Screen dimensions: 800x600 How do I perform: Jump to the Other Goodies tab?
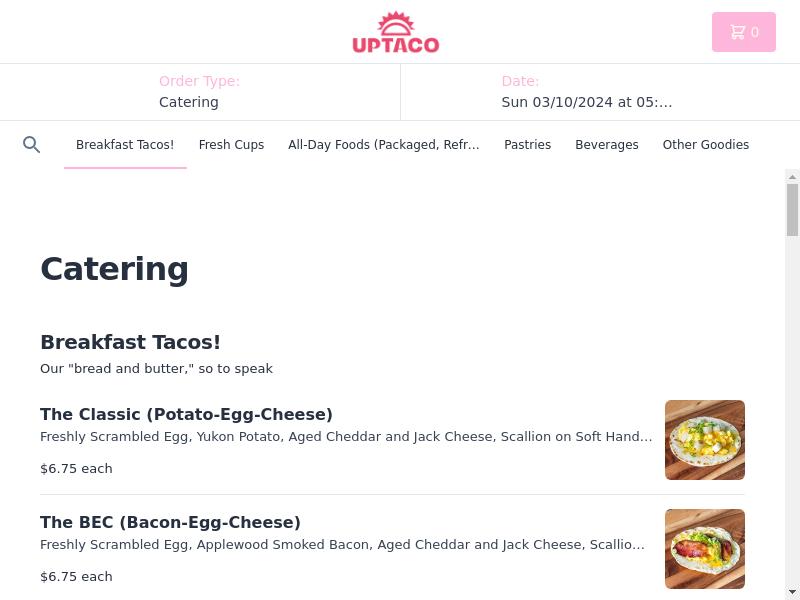coord(705,145)
